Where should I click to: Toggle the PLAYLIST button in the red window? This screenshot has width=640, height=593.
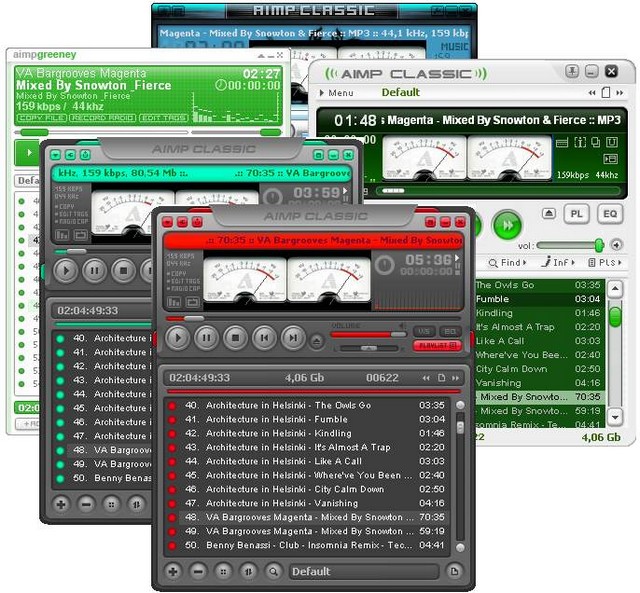click(x=437, y=346)
